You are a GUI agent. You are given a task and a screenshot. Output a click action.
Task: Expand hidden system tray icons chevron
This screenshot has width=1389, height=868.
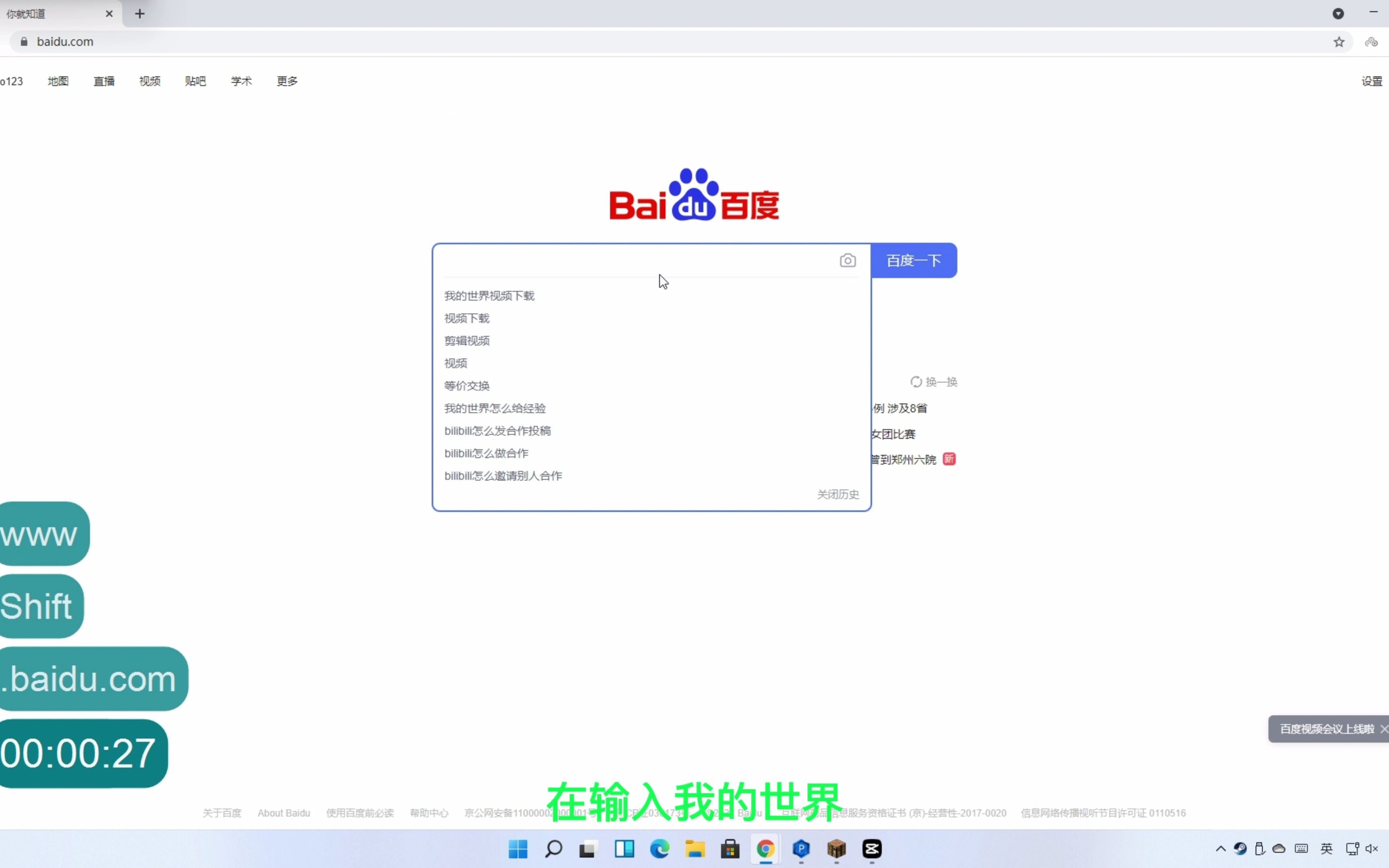1221,849
